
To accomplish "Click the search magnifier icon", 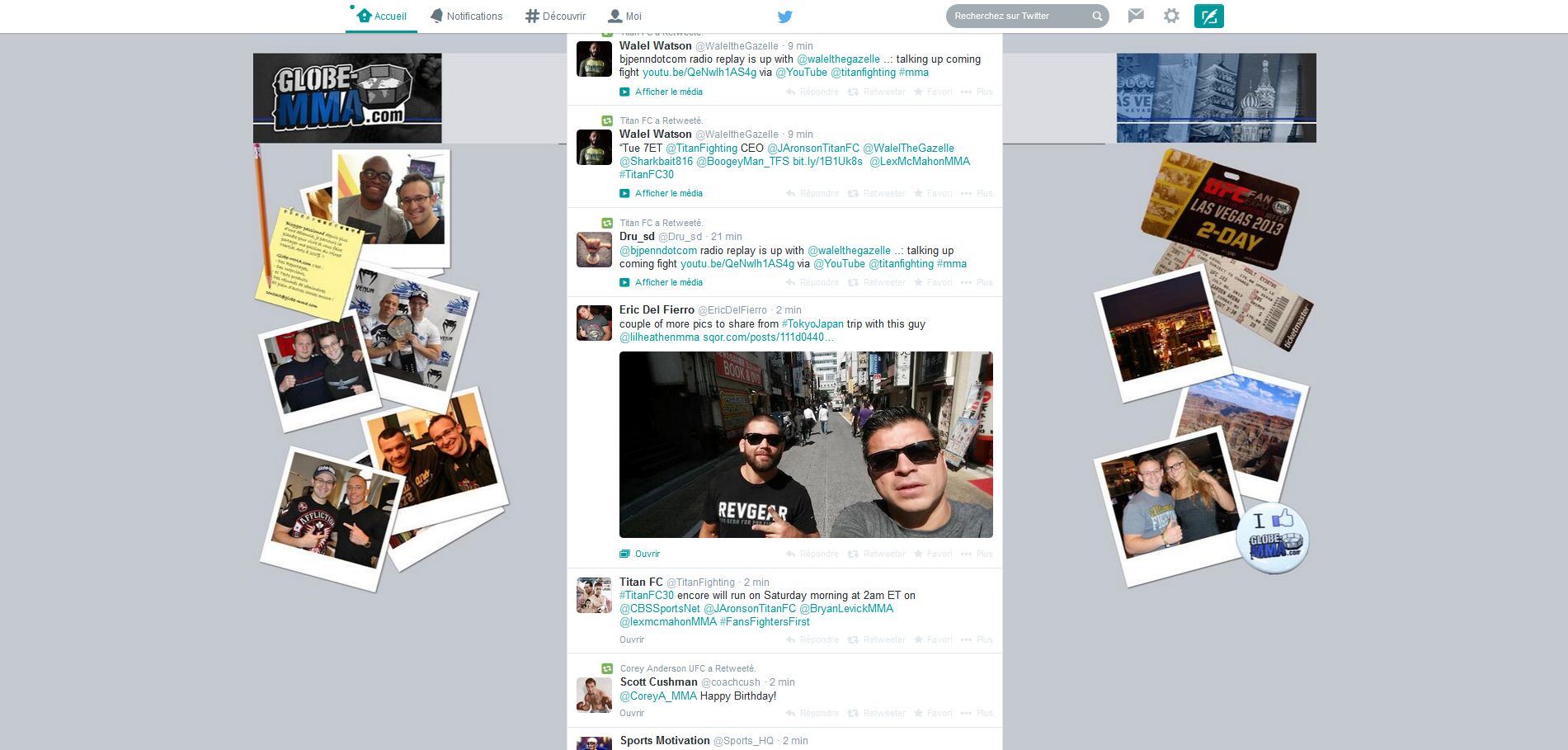I will 1097,16.
